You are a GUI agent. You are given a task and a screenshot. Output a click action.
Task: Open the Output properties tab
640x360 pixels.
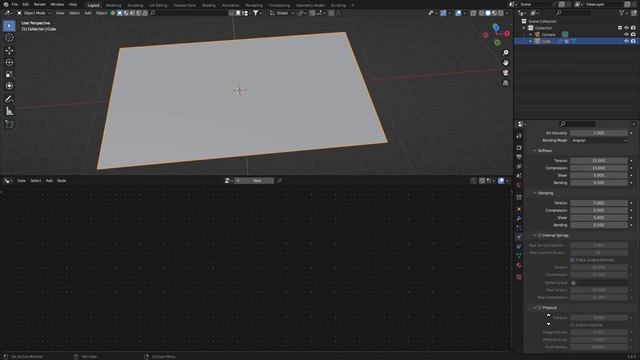[x=519, y=157]
